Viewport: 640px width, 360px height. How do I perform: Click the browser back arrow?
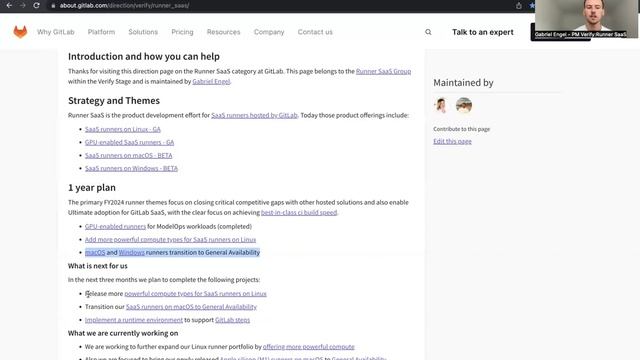coord(9,5)
